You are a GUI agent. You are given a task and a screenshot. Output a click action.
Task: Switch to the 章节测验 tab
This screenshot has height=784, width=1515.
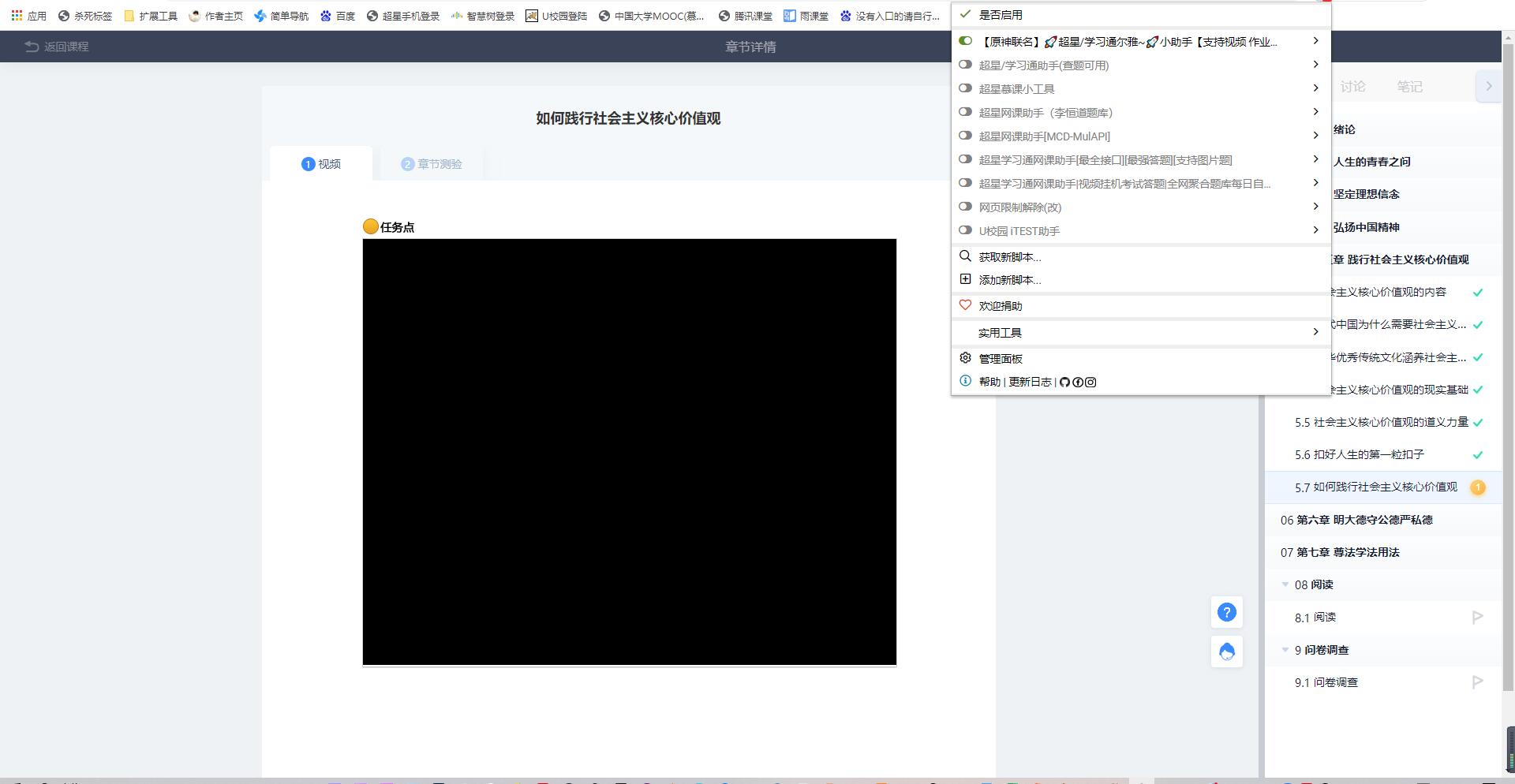(x=432, y=164)
